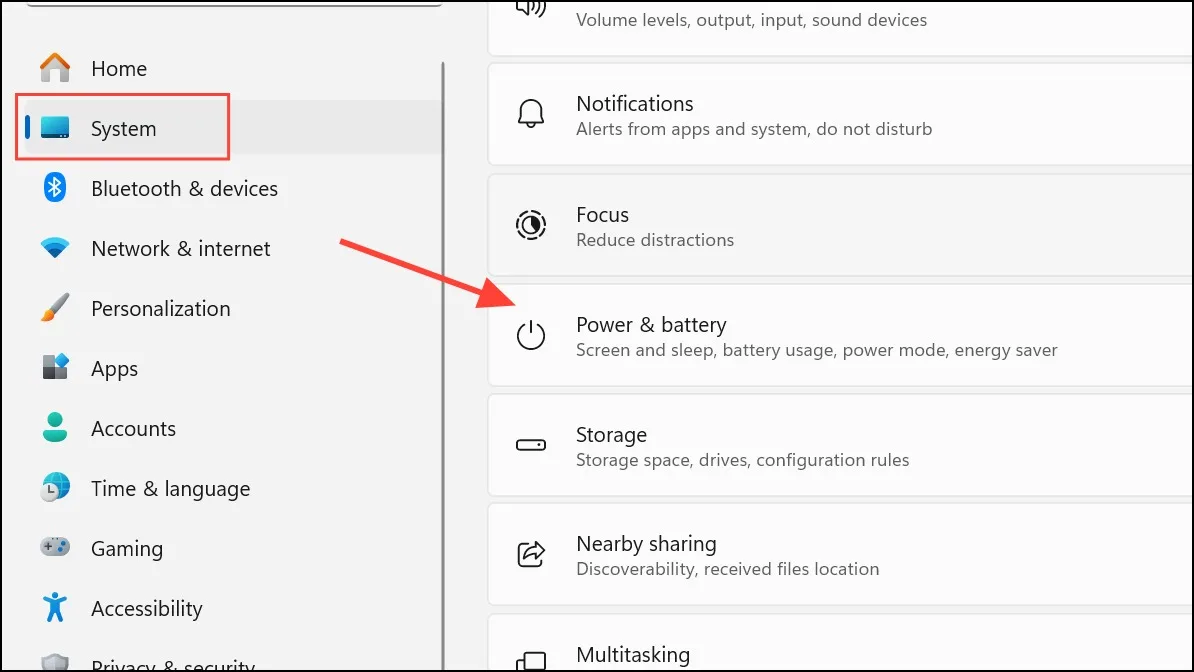This screenshot has height=672, width=1194.
Task: Click the Notifications bell icon
Action: pyautogui.click(x=531, y=114)
